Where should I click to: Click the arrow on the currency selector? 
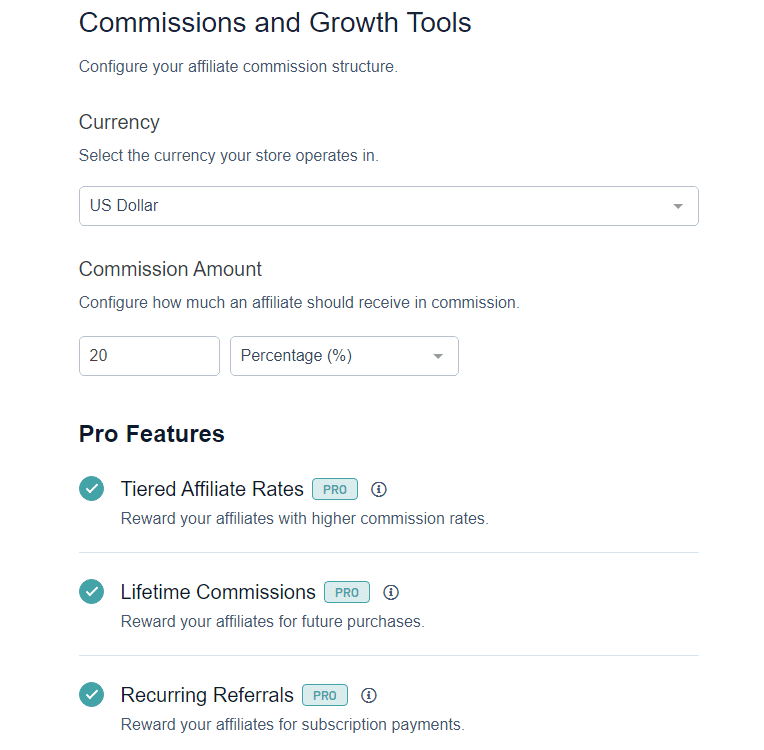click(x=678, y=207)
